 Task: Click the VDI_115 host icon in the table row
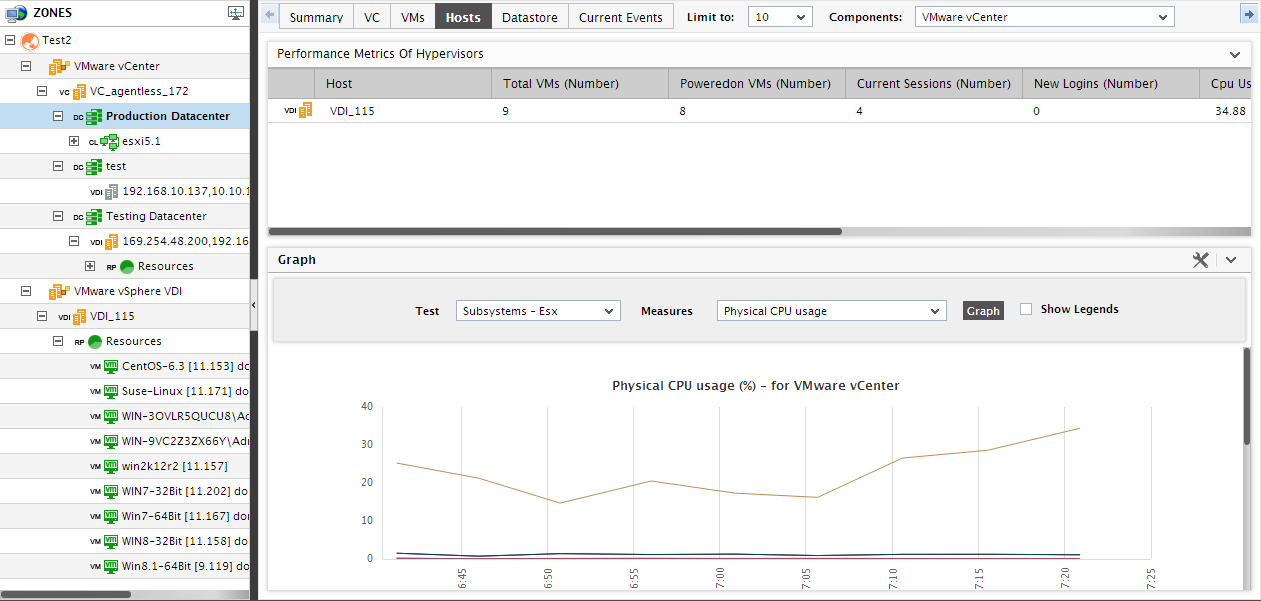coord(305,111)
